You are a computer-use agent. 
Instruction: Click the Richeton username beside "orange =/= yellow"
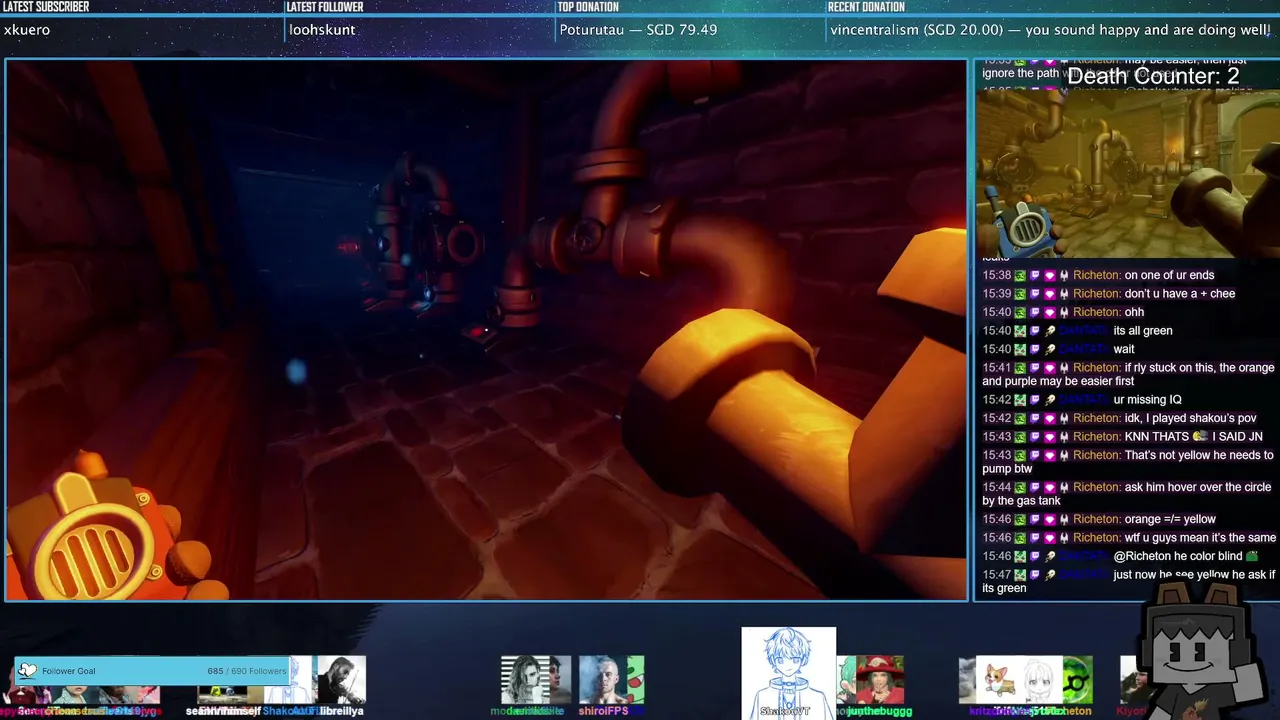coord(1096,520)
